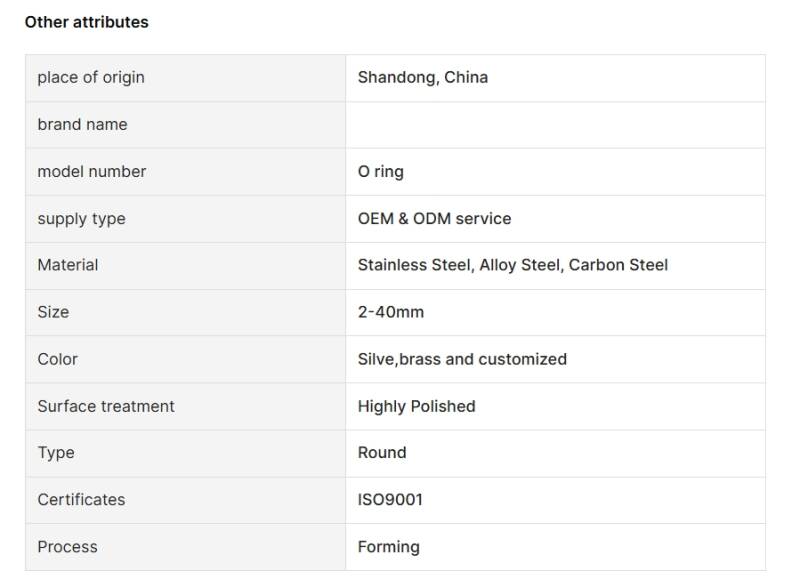800x587 pixels.
Task: Click the "Forming" process value
Action: (389, 547)
